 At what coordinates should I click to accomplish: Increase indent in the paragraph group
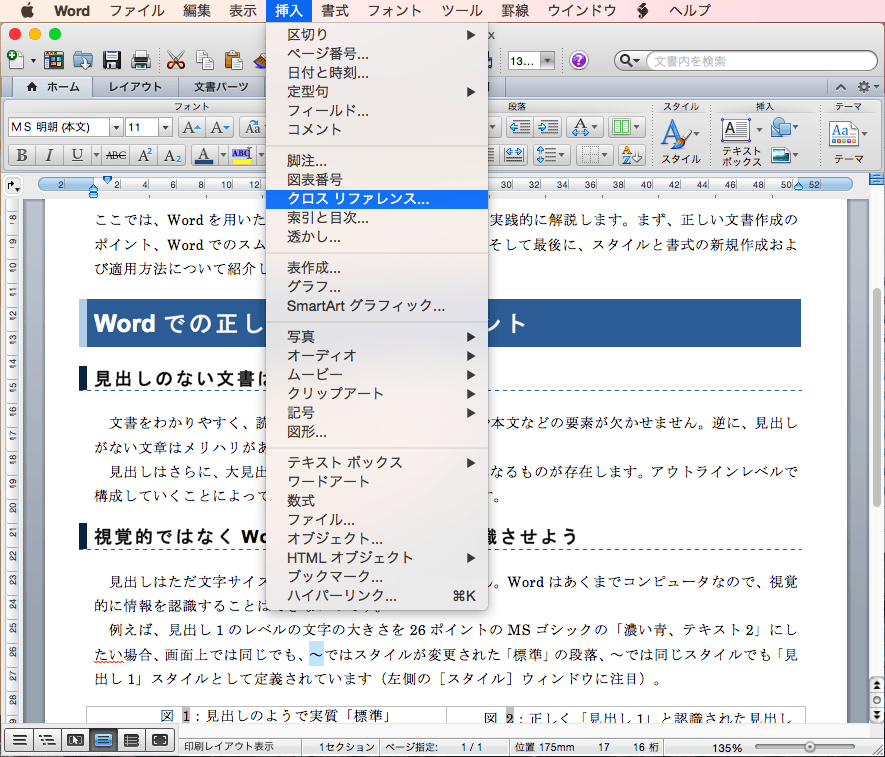pos(547,127)
